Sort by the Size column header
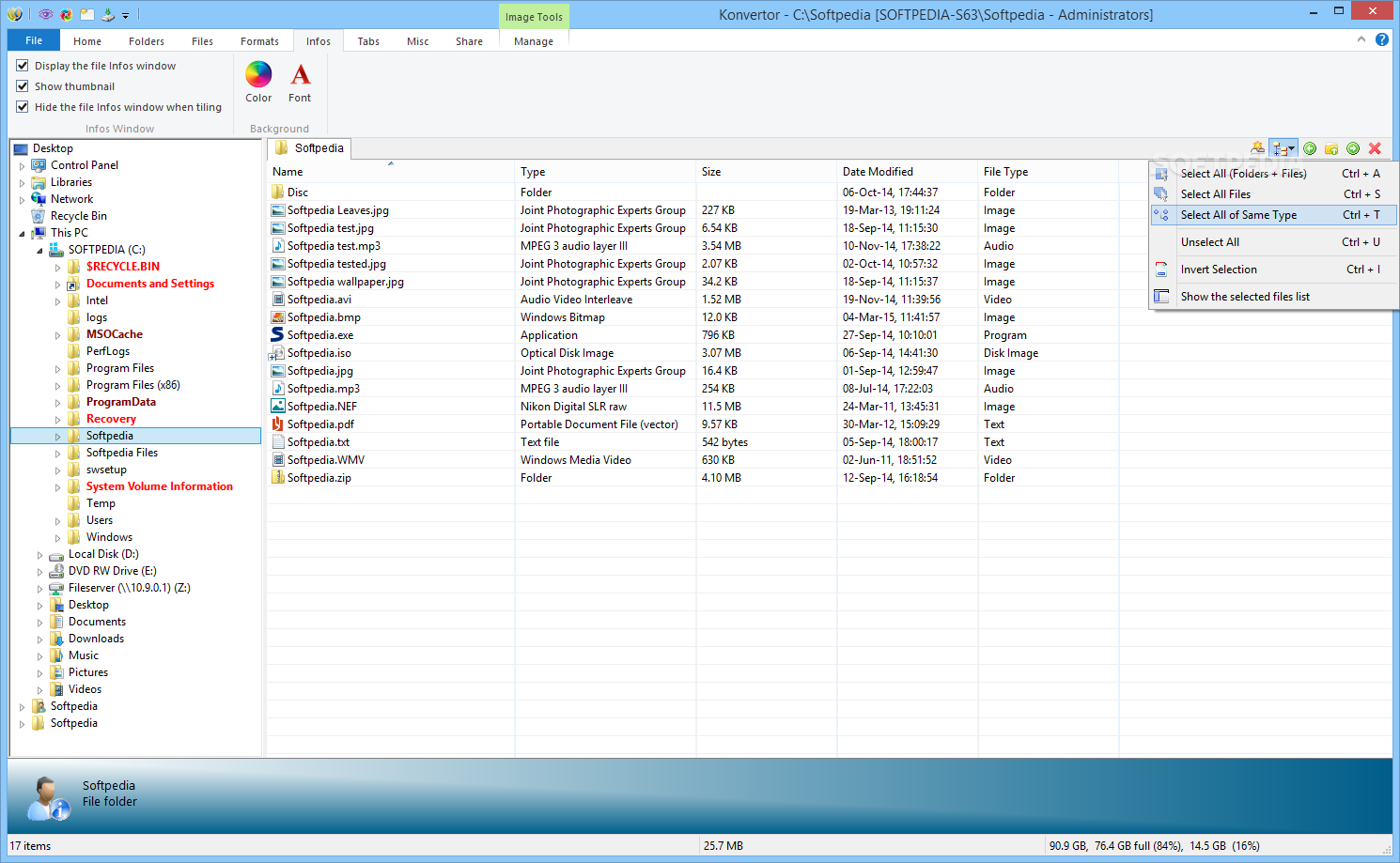The height and width of the screenshot is (863, 1400). pos(767,172)
